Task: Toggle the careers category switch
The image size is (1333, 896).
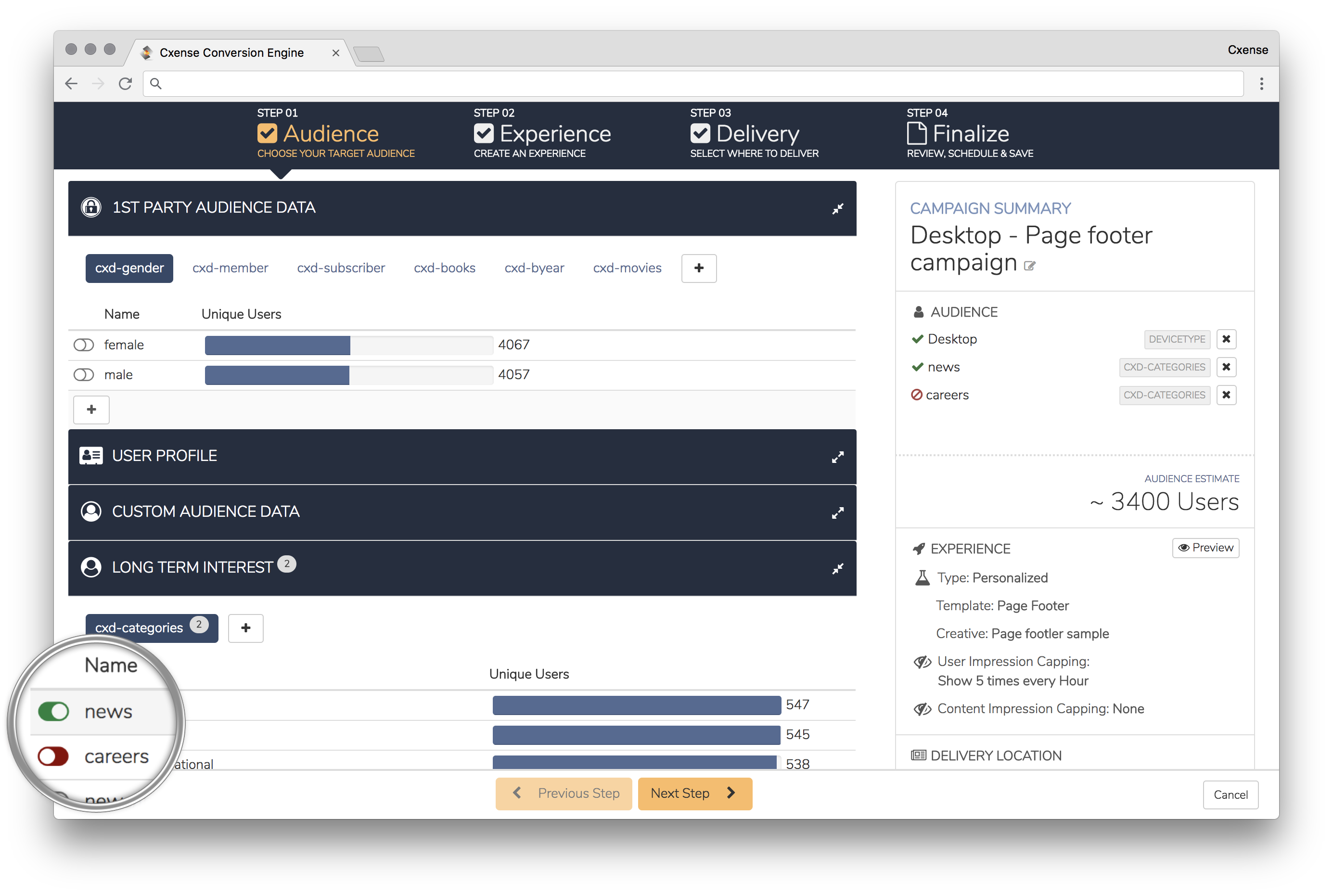Action: click(53, 756)
